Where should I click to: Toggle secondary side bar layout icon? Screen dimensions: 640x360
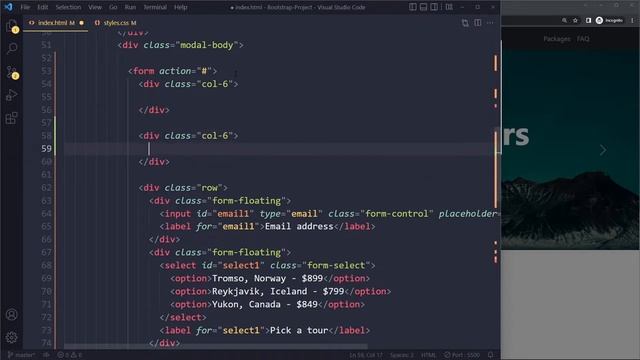(x=434, y=7)
